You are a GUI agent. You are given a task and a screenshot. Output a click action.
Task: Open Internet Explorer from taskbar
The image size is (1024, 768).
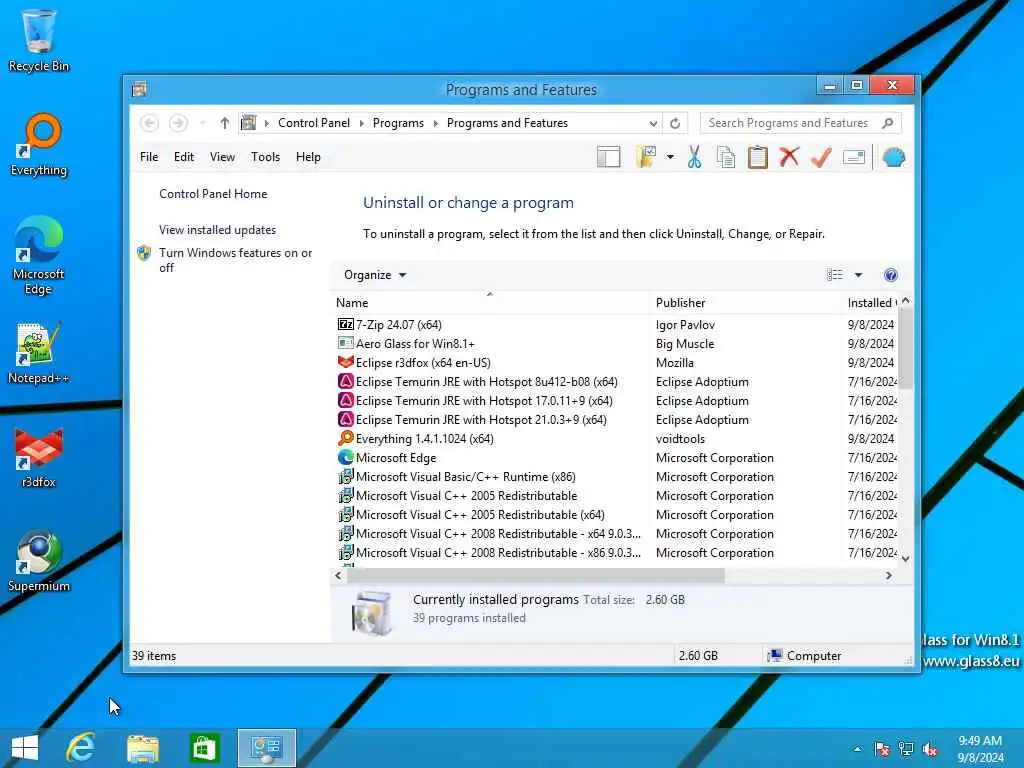(x=81, y=748)
